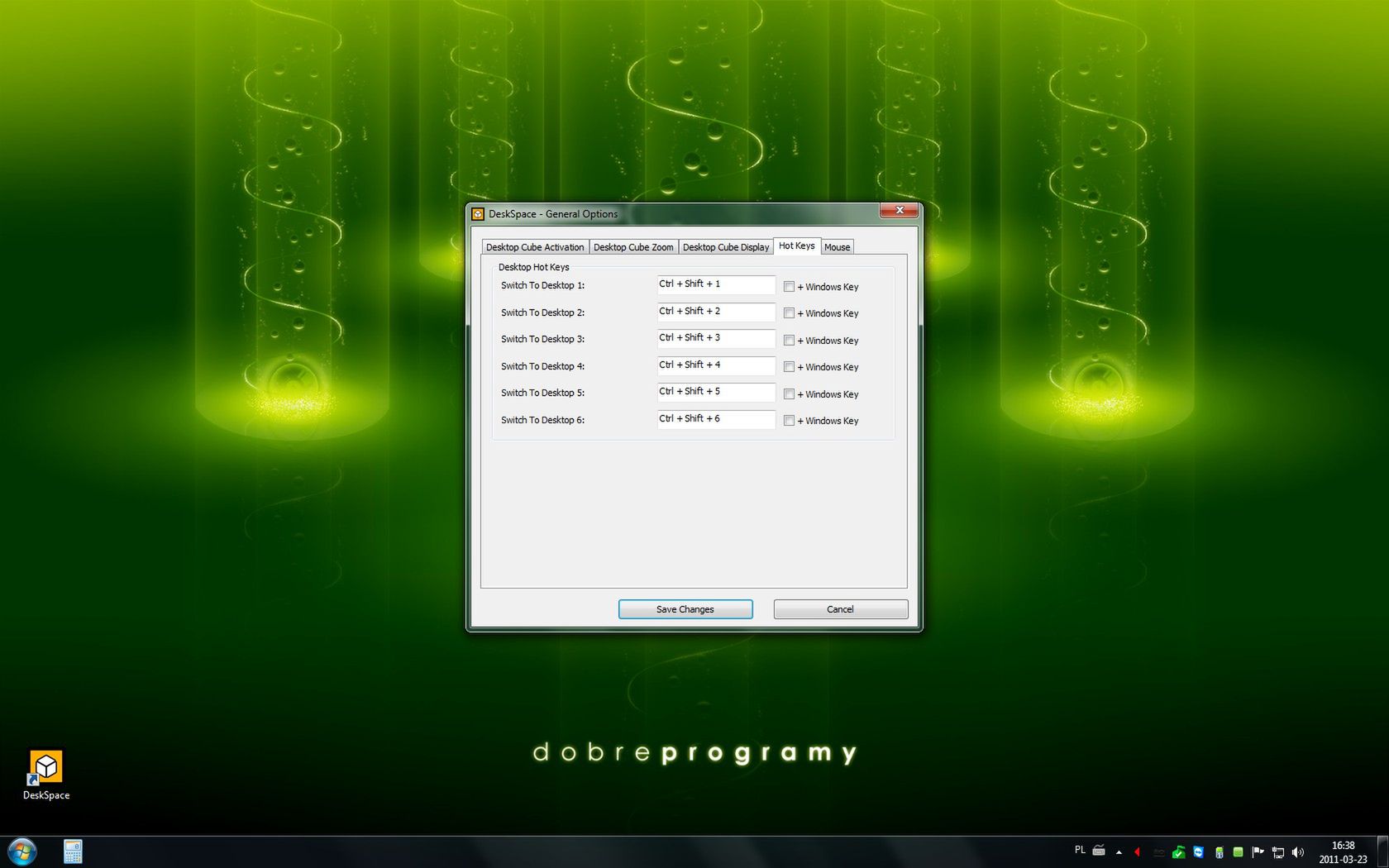Click the Ctrl + Shift + 6 hotkey field
The width and height of the screenshot is (1389, 868).
[716, 419]
